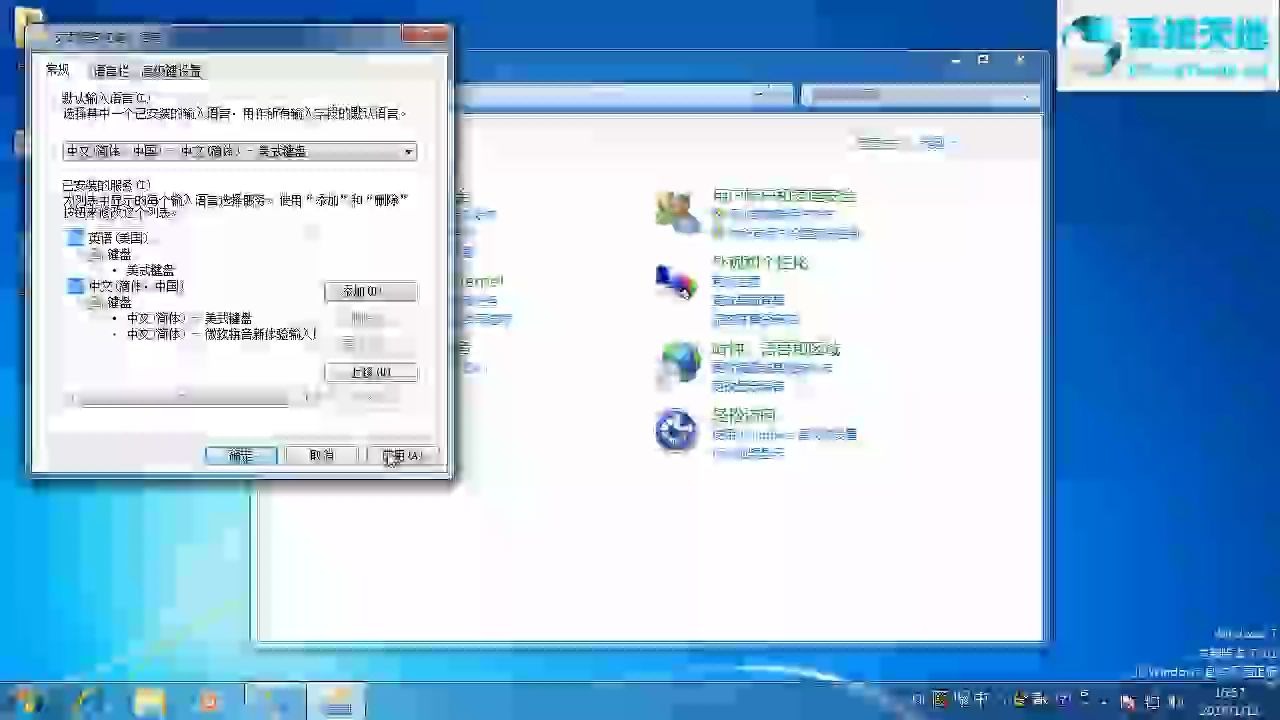
Task: Open the Windows Start orb
Action: tap(27, 700)
